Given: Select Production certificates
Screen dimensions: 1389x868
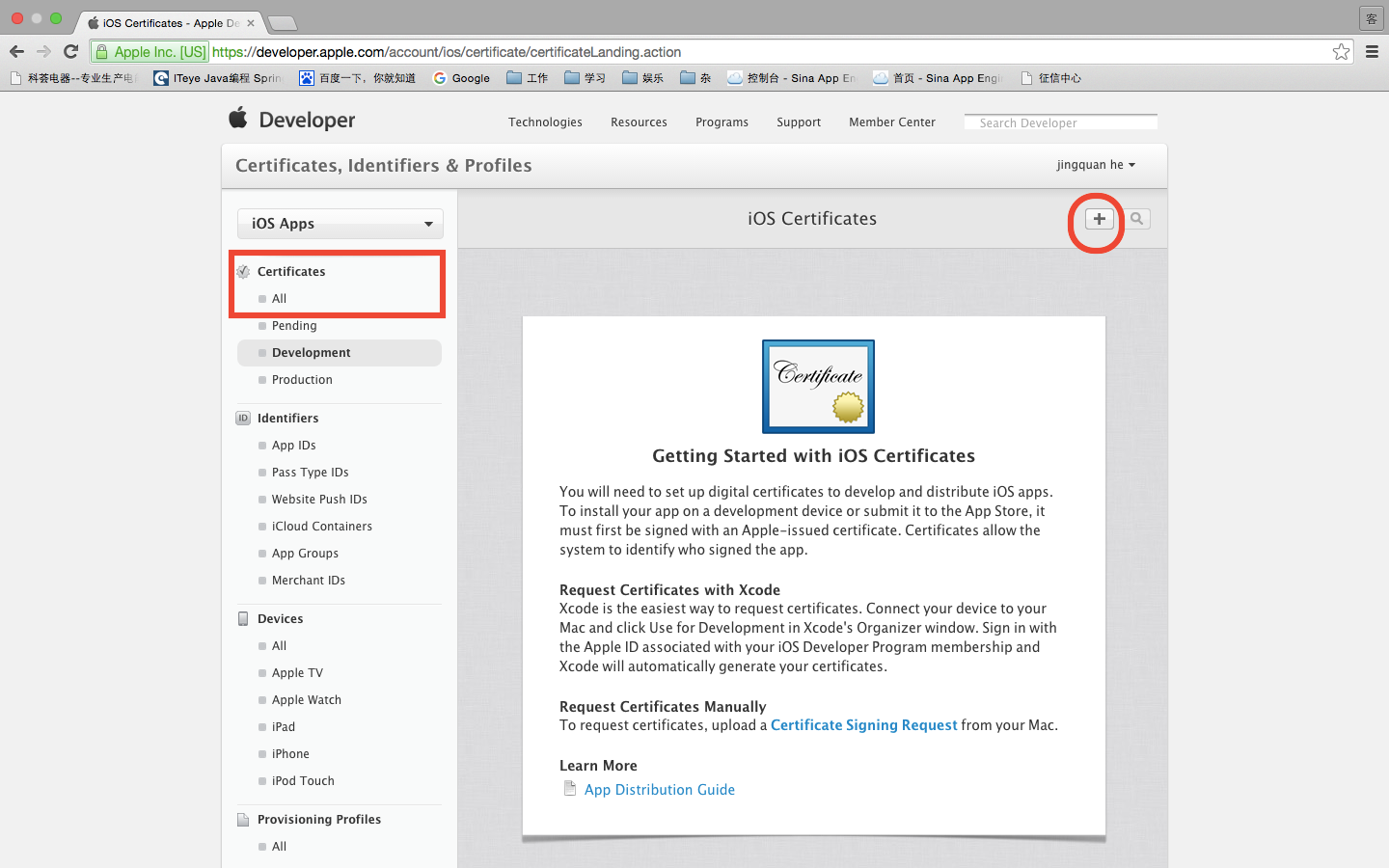Looking at the screenshot, I should point(302,380).
